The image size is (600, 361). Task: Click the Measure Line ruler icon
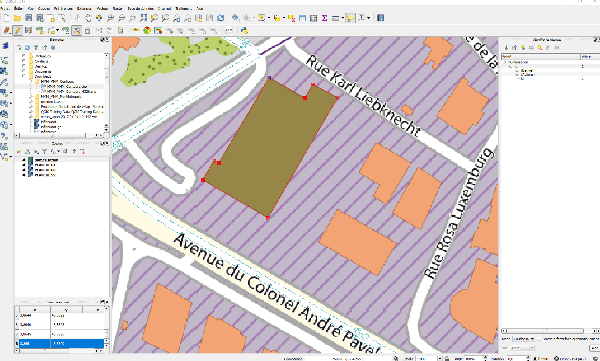coord(335,18)
